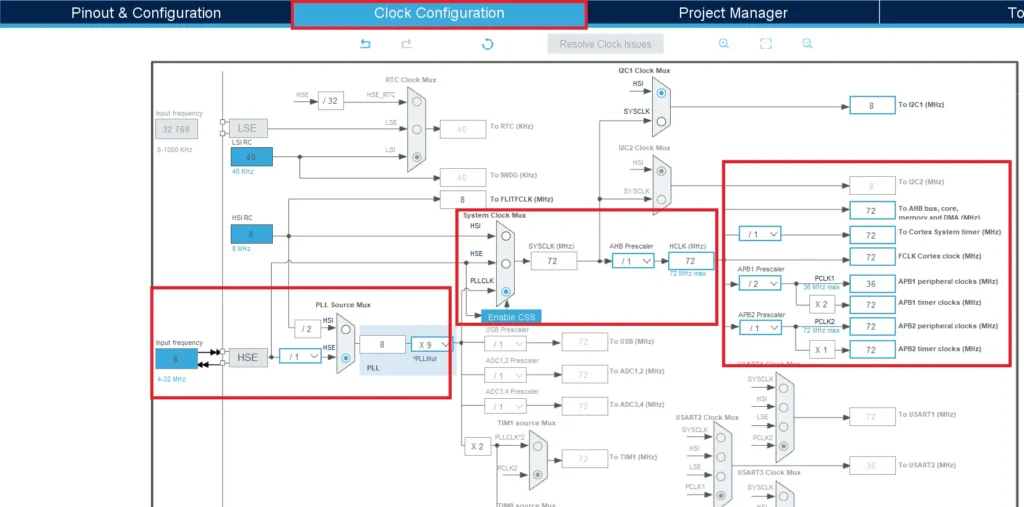Viewport: 1024px width, 507px height.
Task: Select HSI for I2C1 Clock Mux
Action: click(662, 93)
